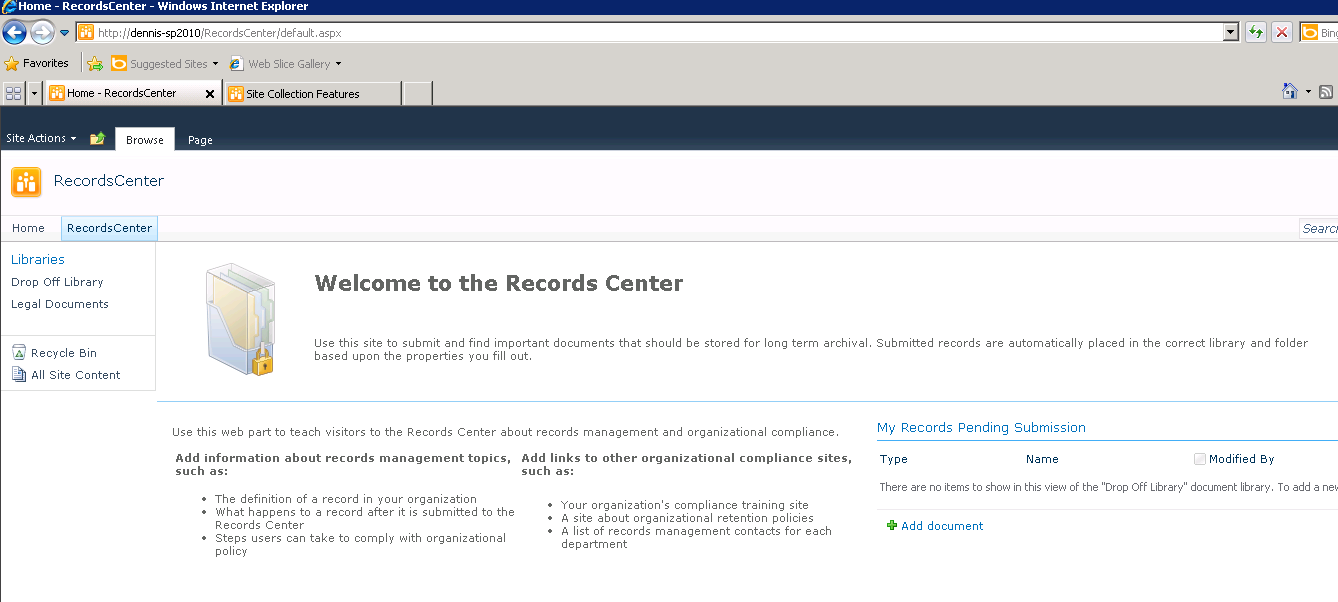Open the Site Actions dropdown menu
Image resolution: width=1338 pixels, height=602 pixels.
41,138
